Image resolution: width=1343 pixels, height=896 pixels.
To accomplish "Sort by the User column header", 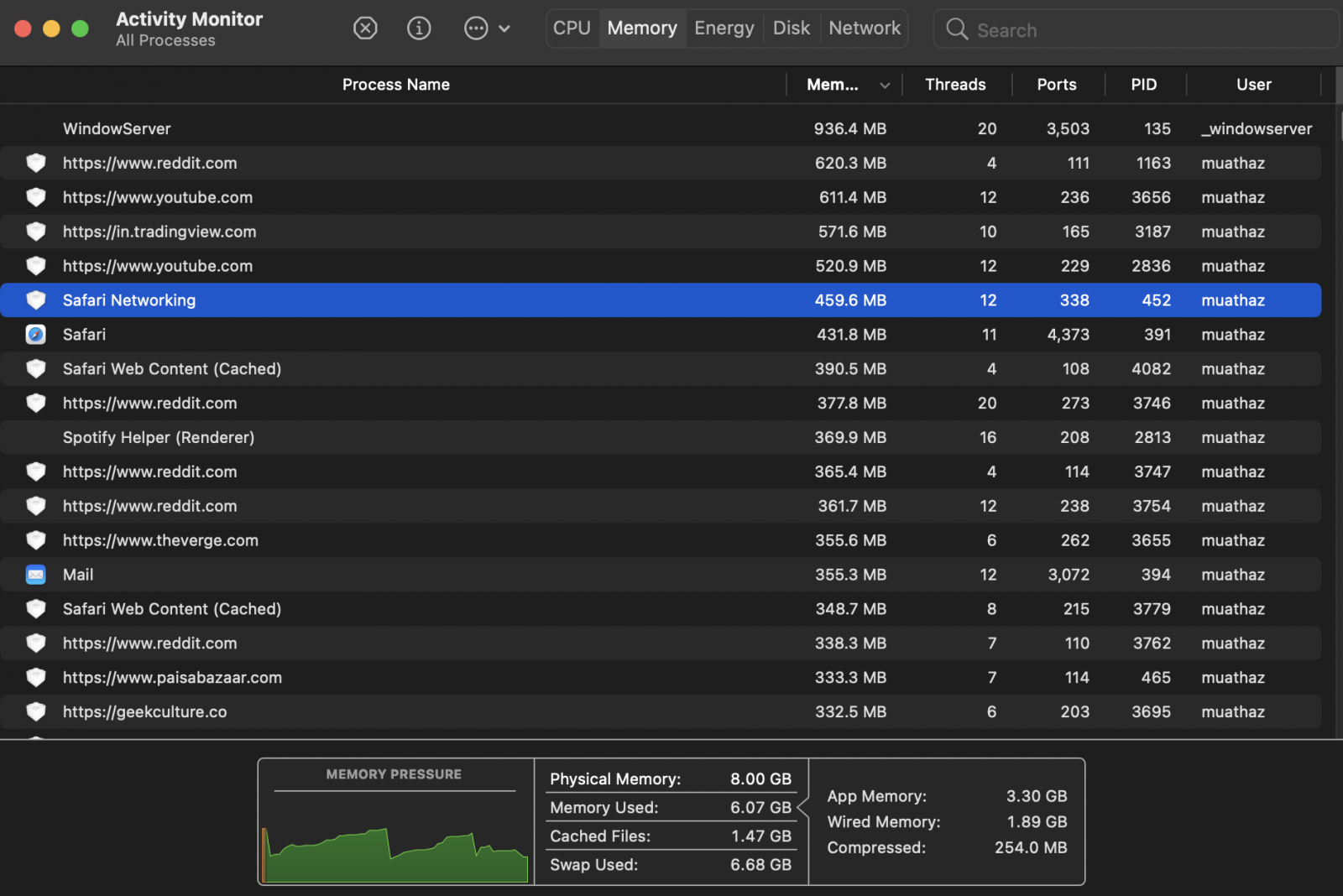I will pos(1254,85).
